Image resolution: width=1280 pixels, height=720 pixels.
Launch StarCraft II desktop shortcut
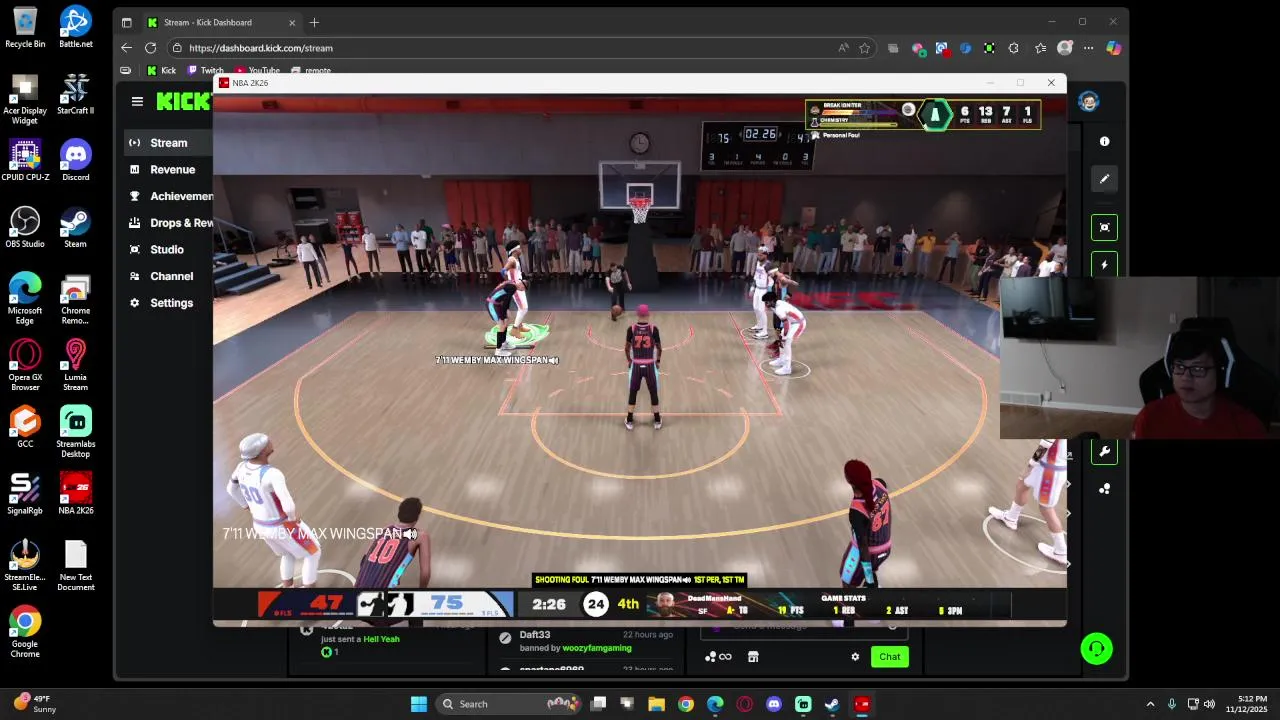pyautogui.click(x=75, y=94)
